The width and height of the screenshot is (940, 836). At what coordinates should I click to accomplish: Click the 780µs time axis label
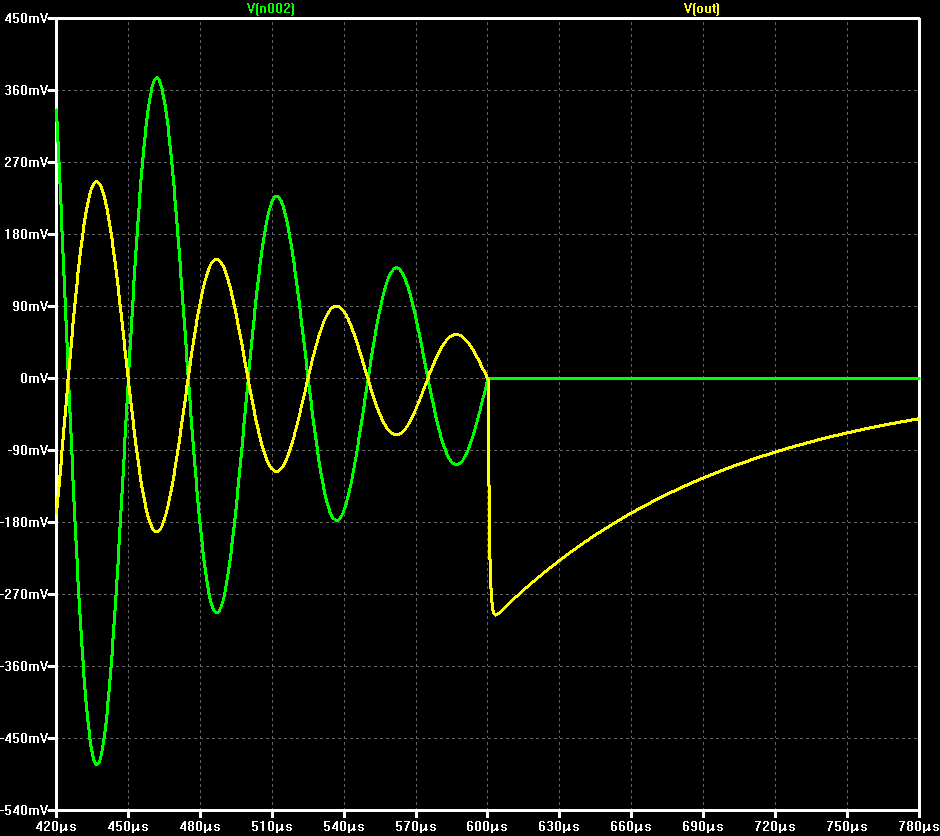pyautogui.click(x=918, y=827)
